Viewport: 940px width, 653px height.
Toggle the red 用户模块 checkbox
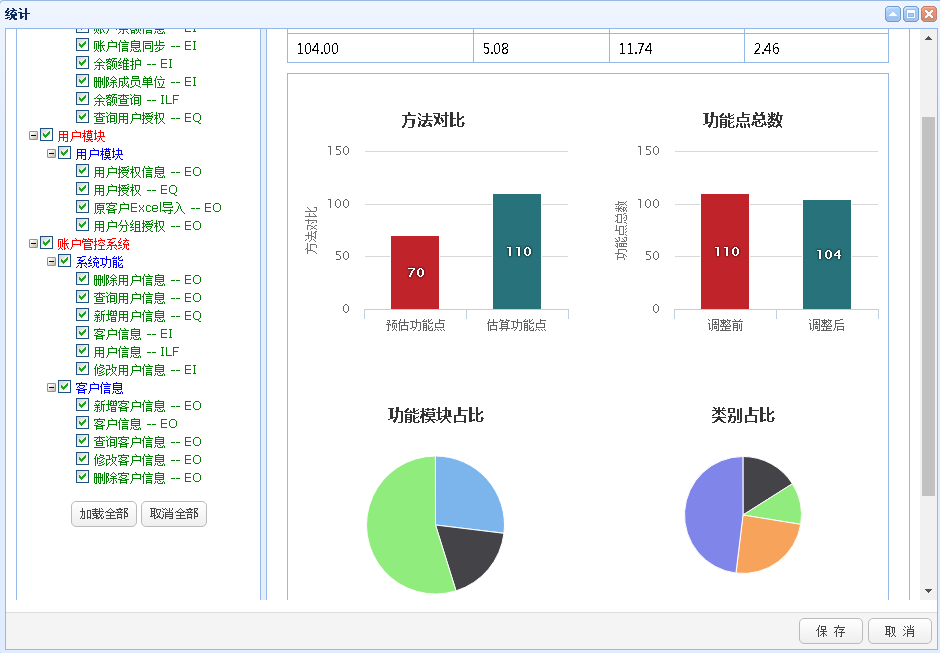[47, 135]
